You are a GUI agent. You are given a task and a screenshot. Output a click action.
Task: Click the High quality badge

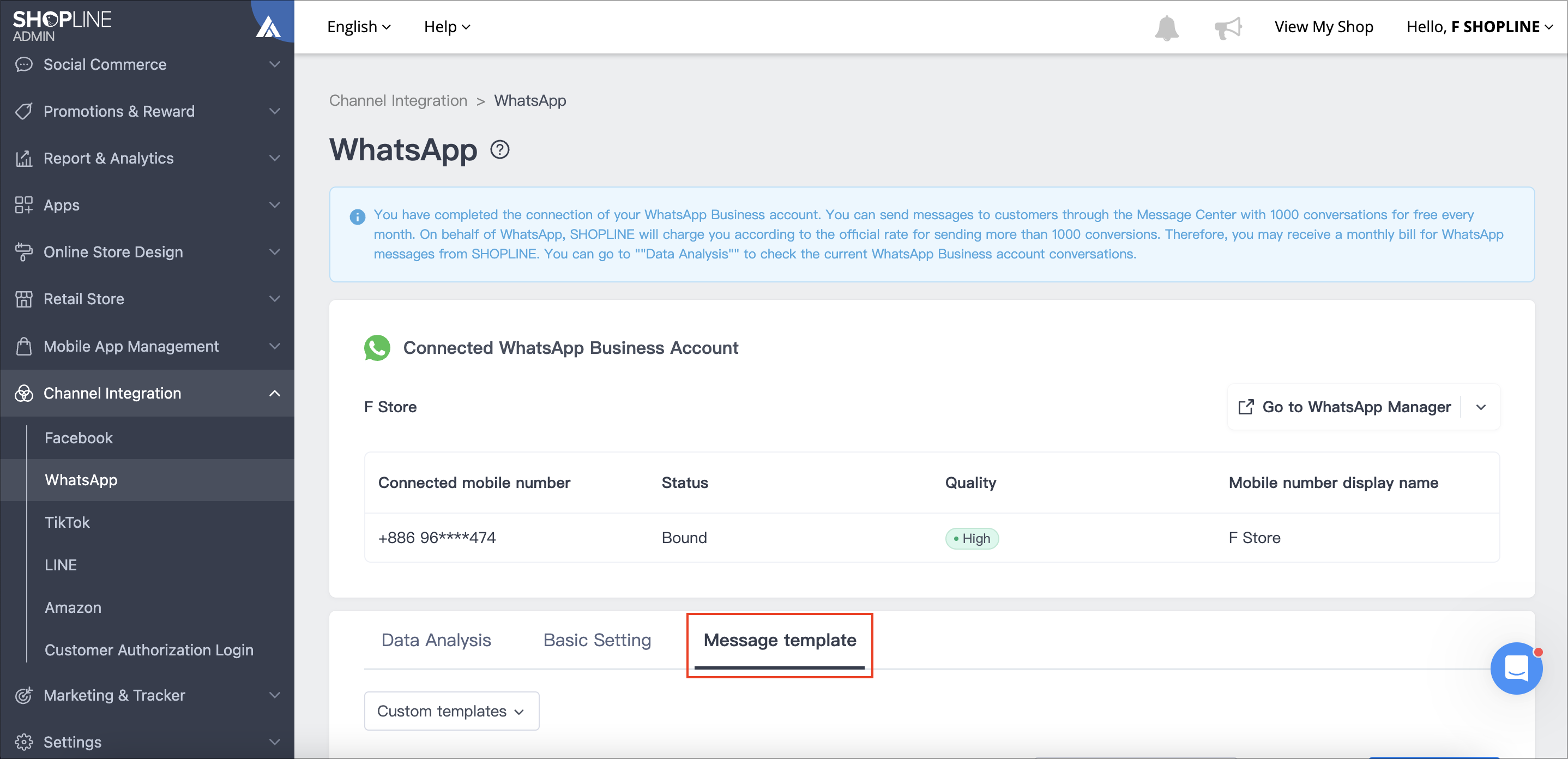coord(972,539)
